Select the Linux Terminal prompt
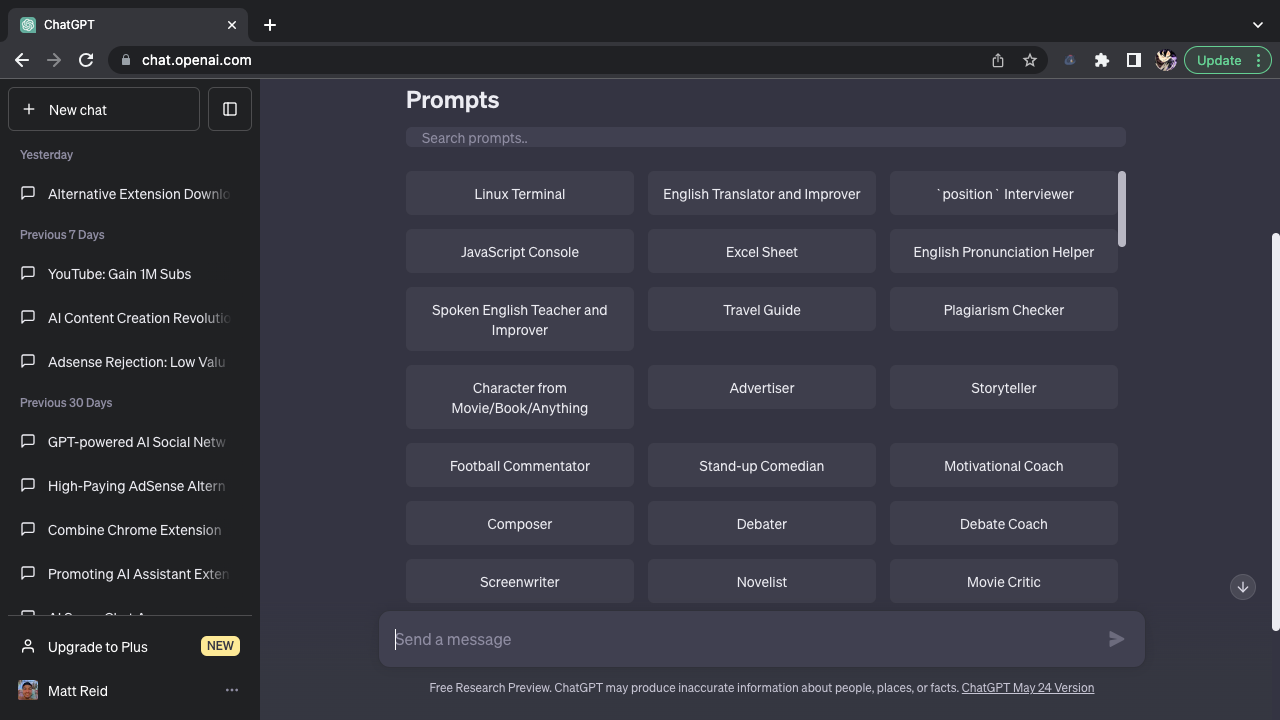1280x720 pixels. 520,193
